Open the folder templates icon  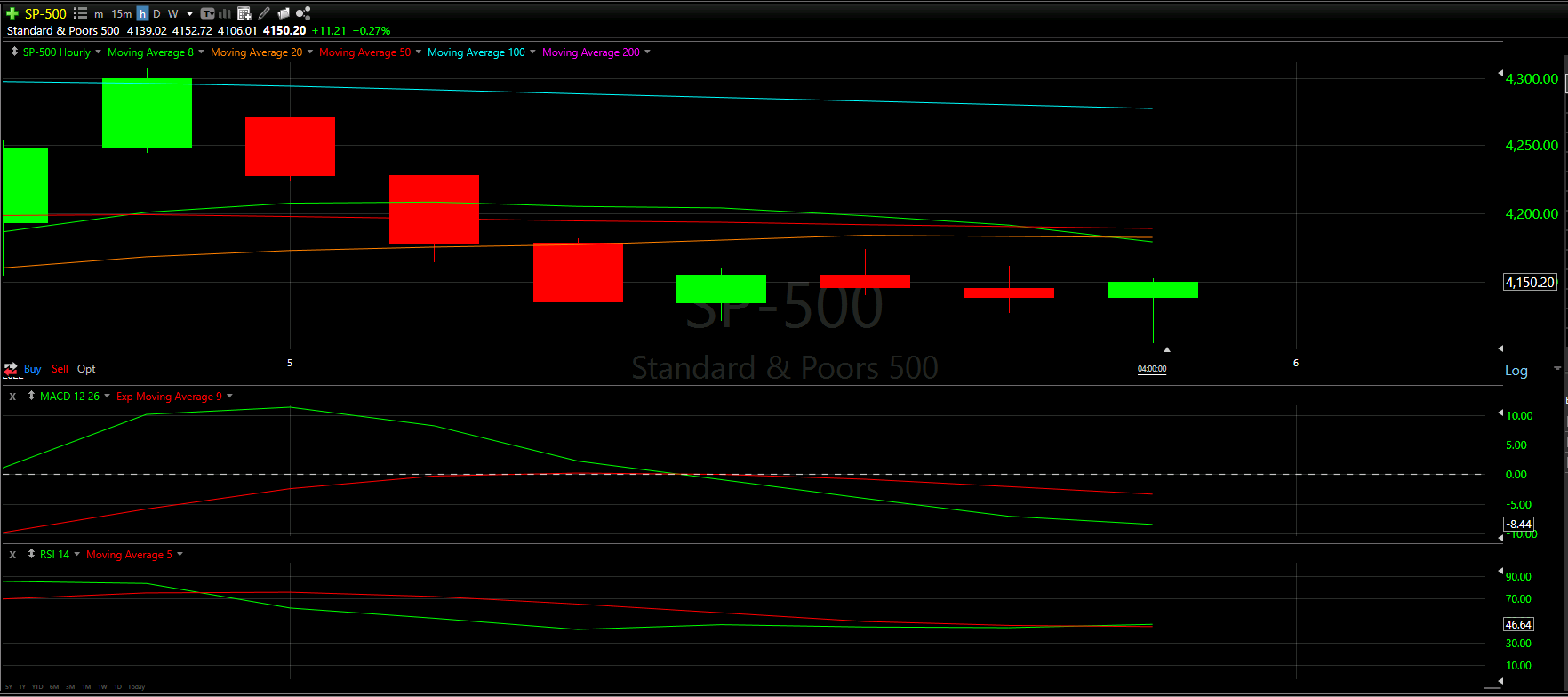pos(284,13)
